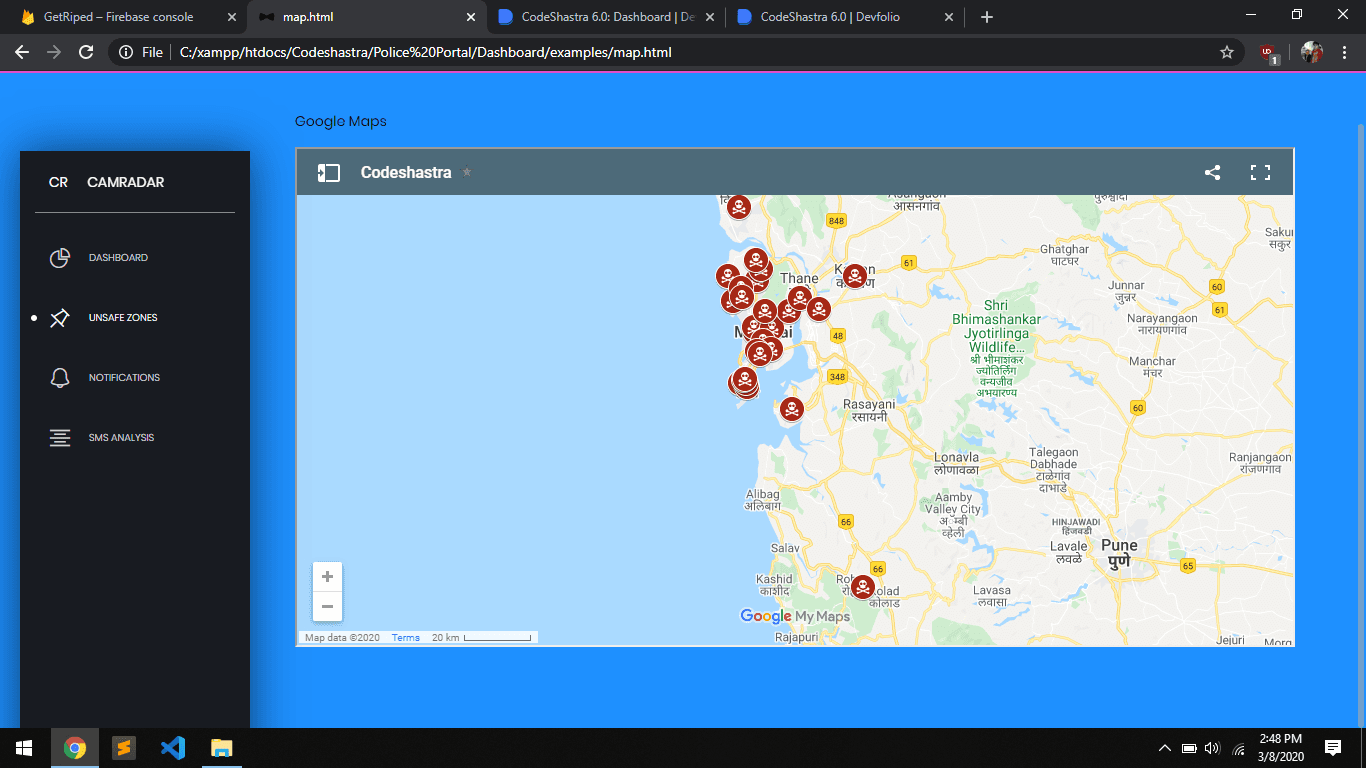Star the Codeshastra map

(466, 173)
